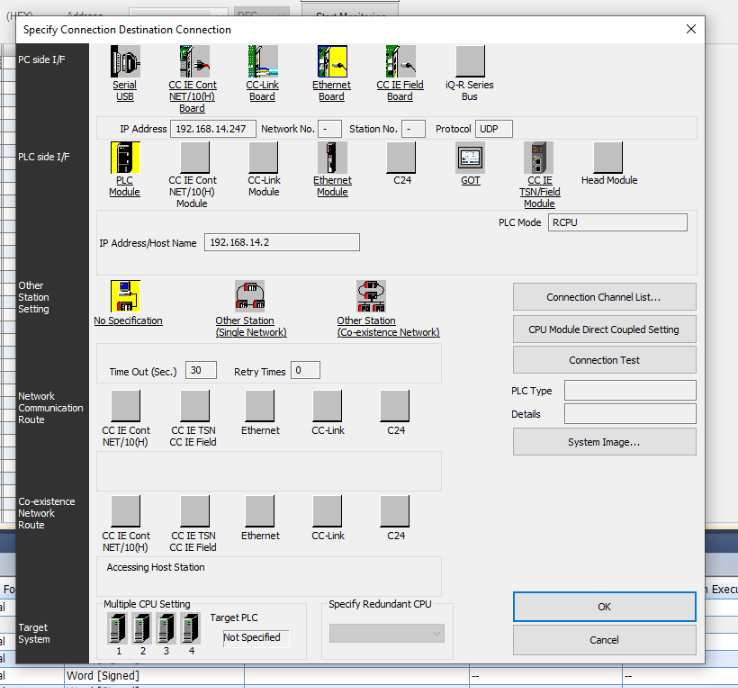Select the GOT icon
The height and width of the screenshot is (688, 738).
(x=470, y=158)
